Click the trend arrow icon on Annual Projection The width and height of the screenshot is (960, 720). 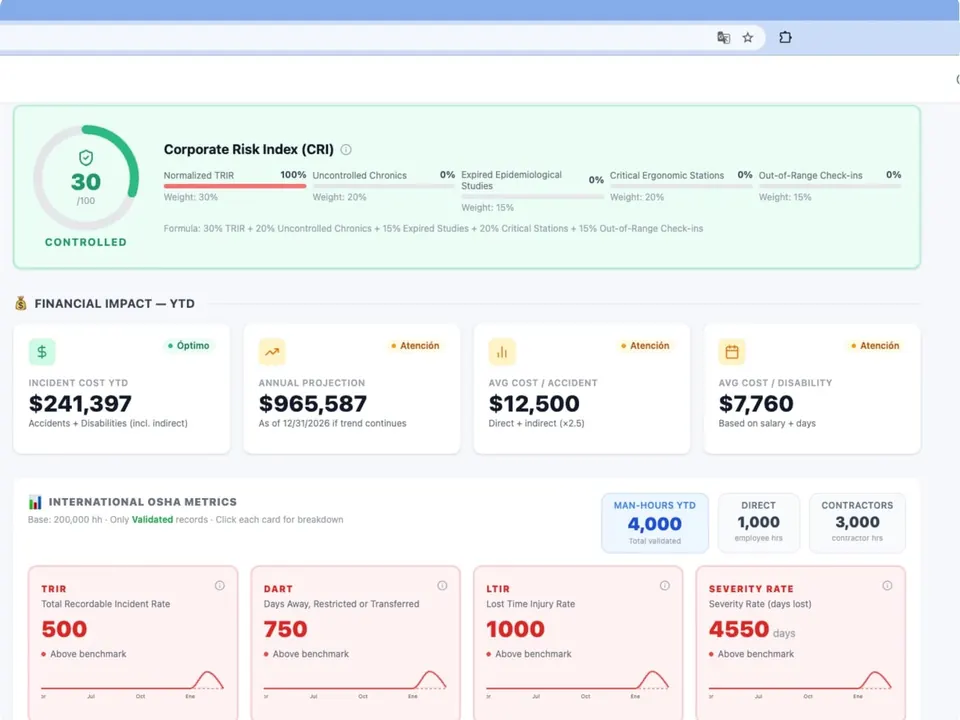click(x=272, y=352)
